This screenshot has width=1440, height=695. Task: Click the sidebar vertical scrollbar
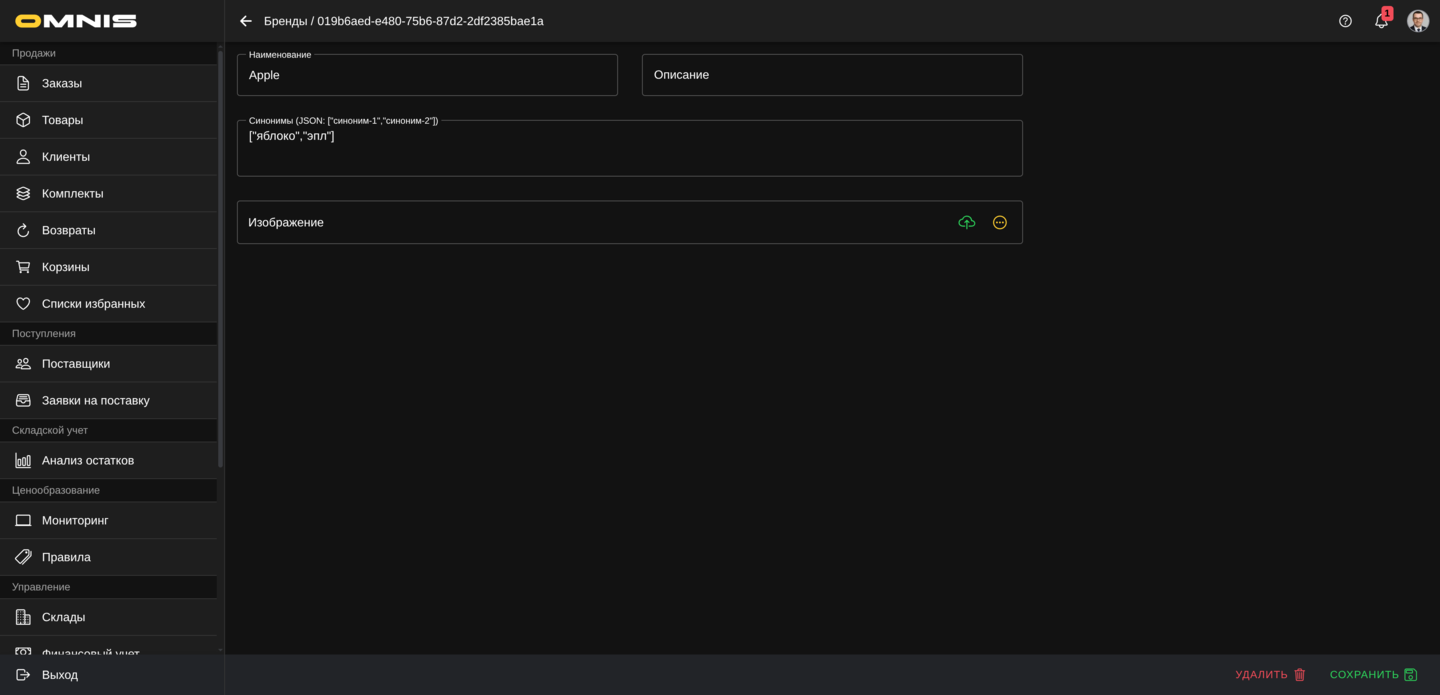click(220, 260)
